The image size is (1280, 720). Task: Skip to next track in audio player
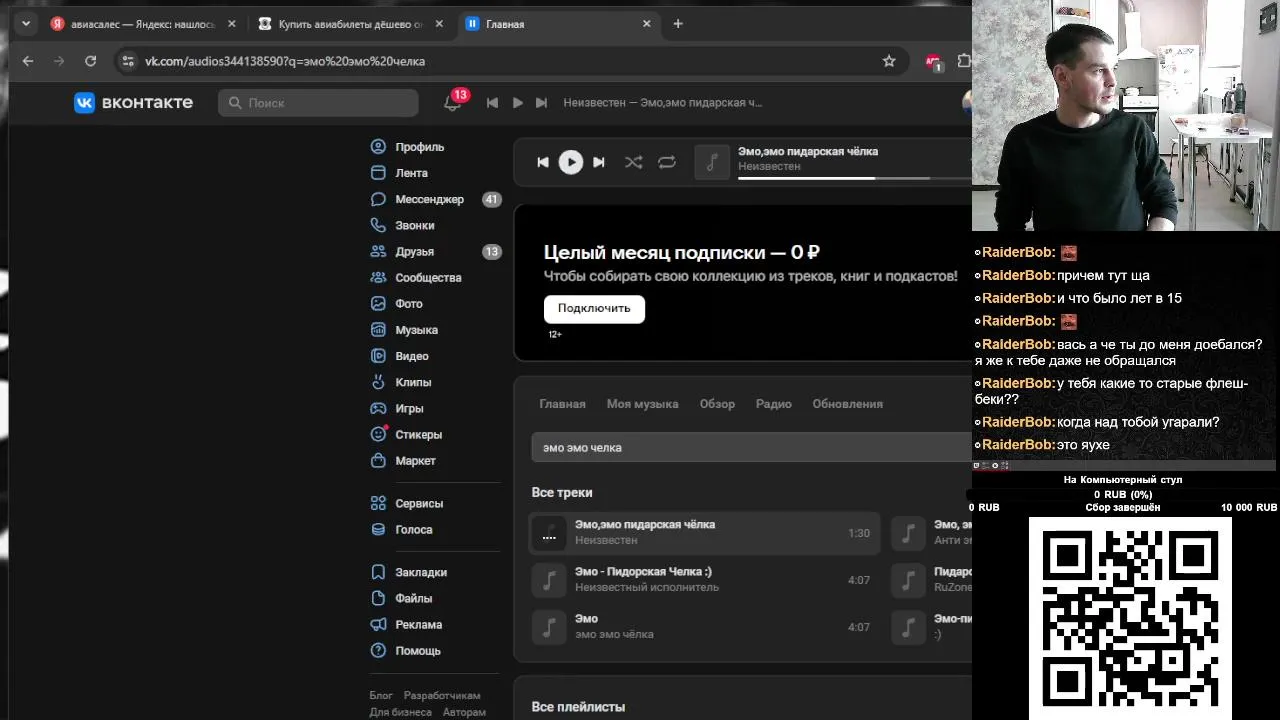click(x=598, y=162)
